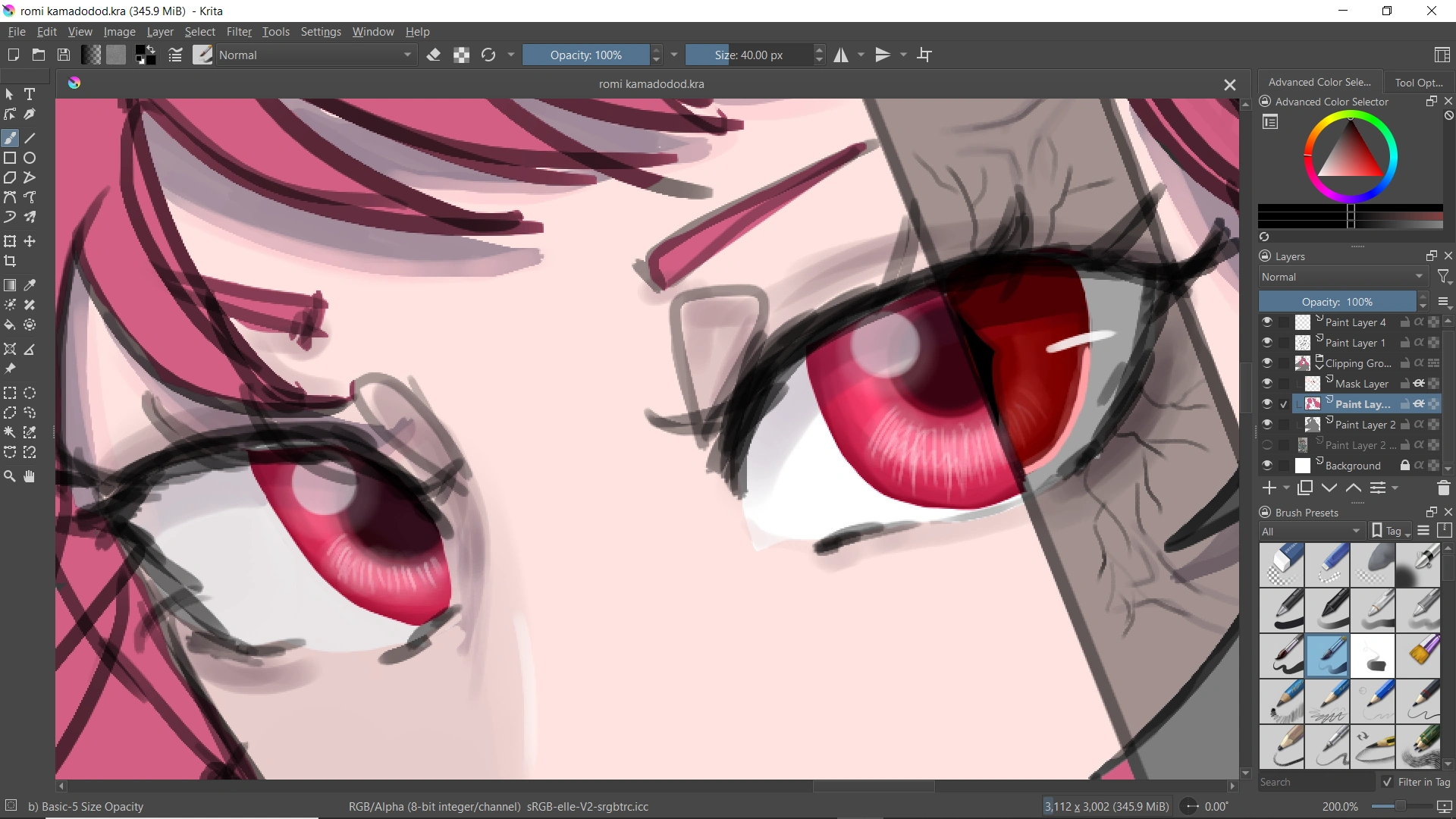Click the brush Opacity 100% slider
Screen dimensions: 1456x819
(585, 55)
